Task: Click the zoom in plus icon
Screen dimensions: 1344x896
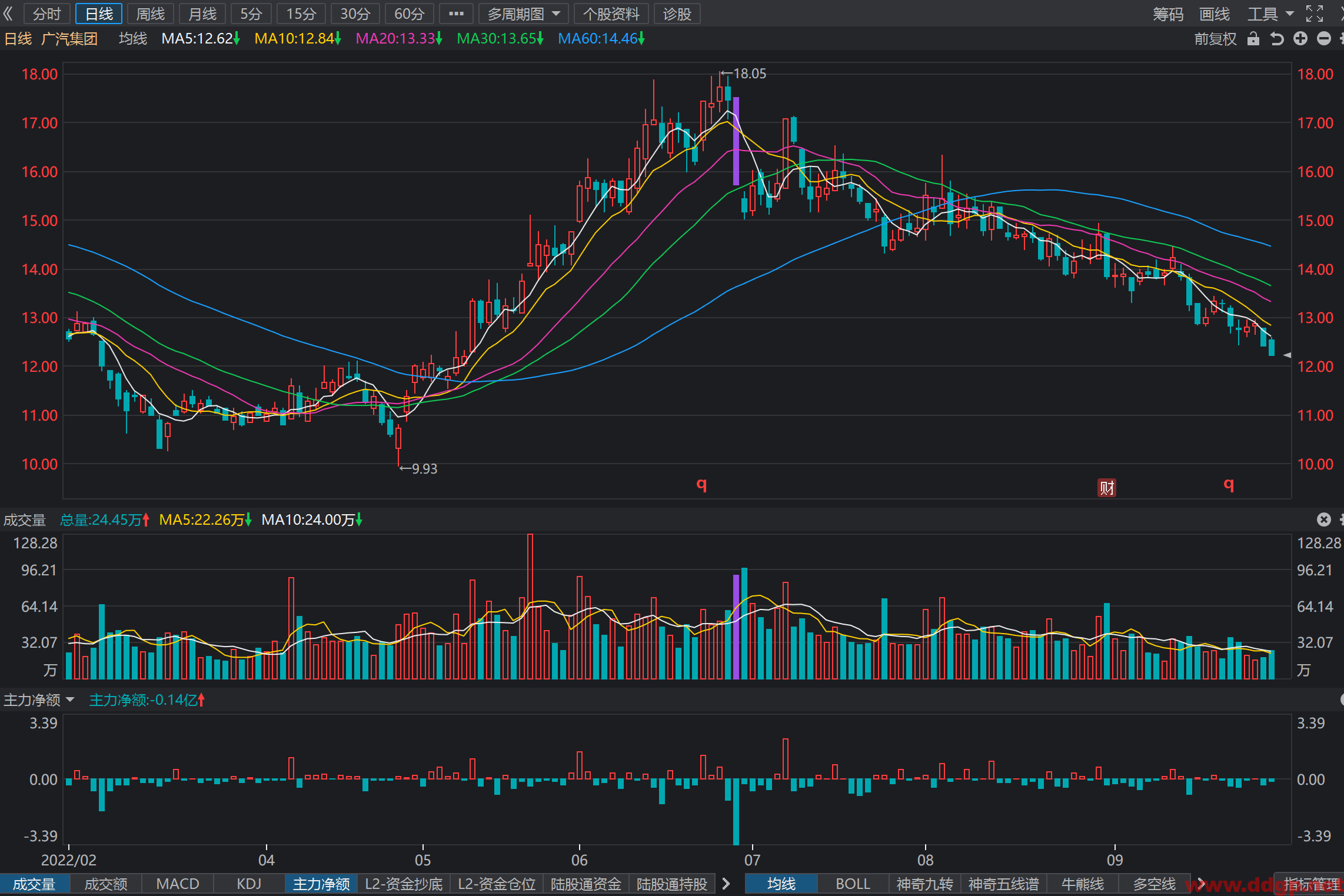Action: 1300,39
